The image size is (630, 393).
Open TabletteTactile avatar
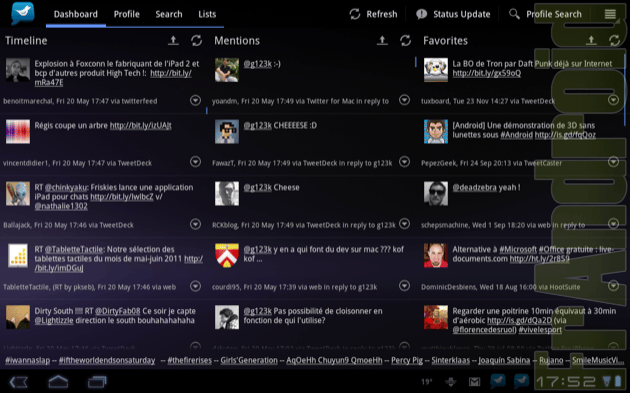click(18, 255)
